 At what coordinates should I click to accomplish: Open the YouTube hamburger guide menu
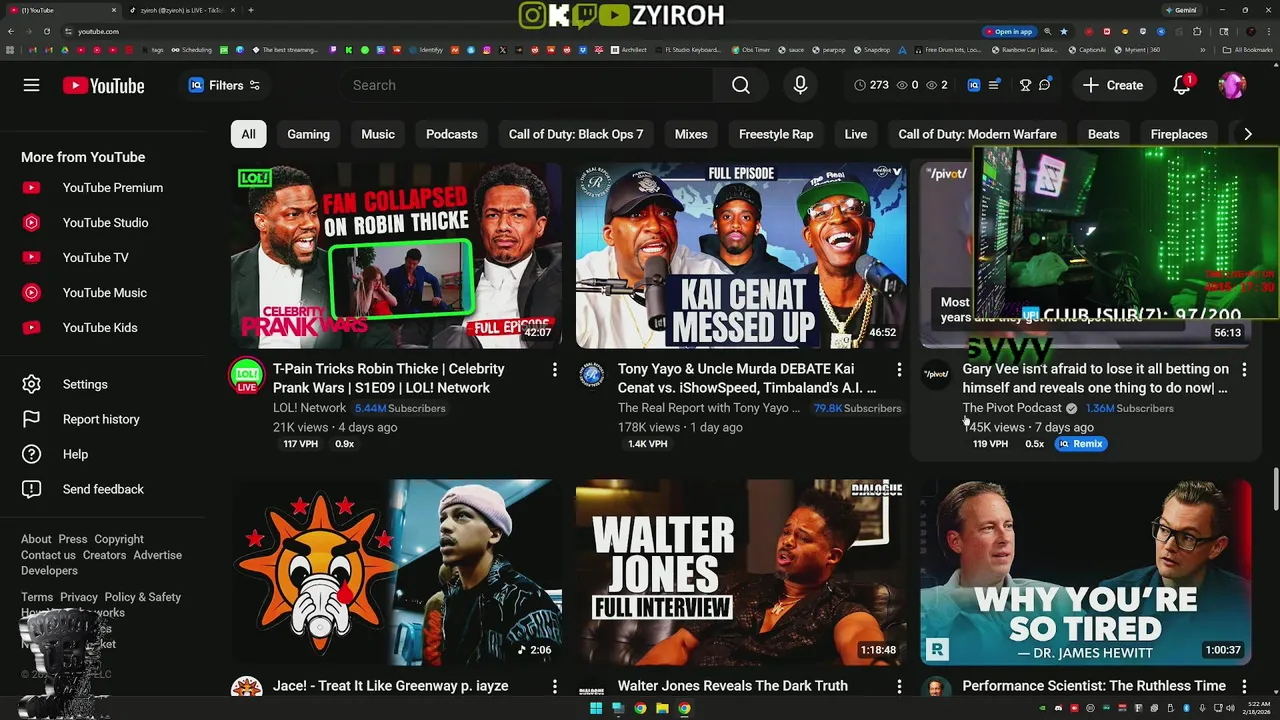(x=31, y=85)
